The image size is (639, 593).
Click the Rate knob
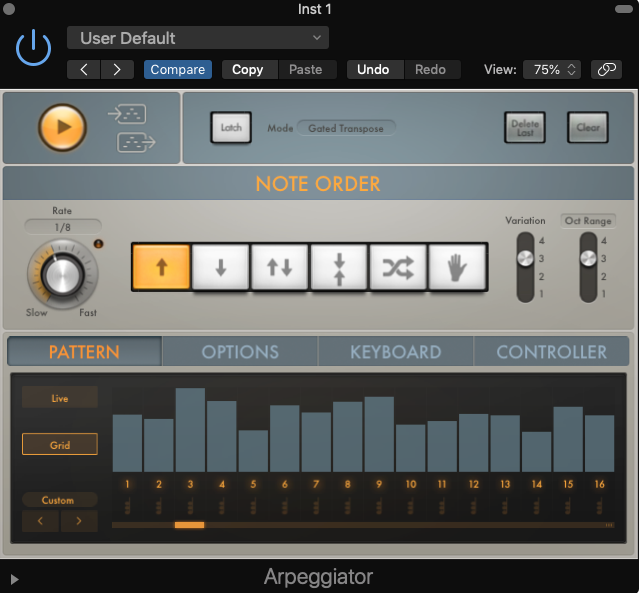coord(62,275)
